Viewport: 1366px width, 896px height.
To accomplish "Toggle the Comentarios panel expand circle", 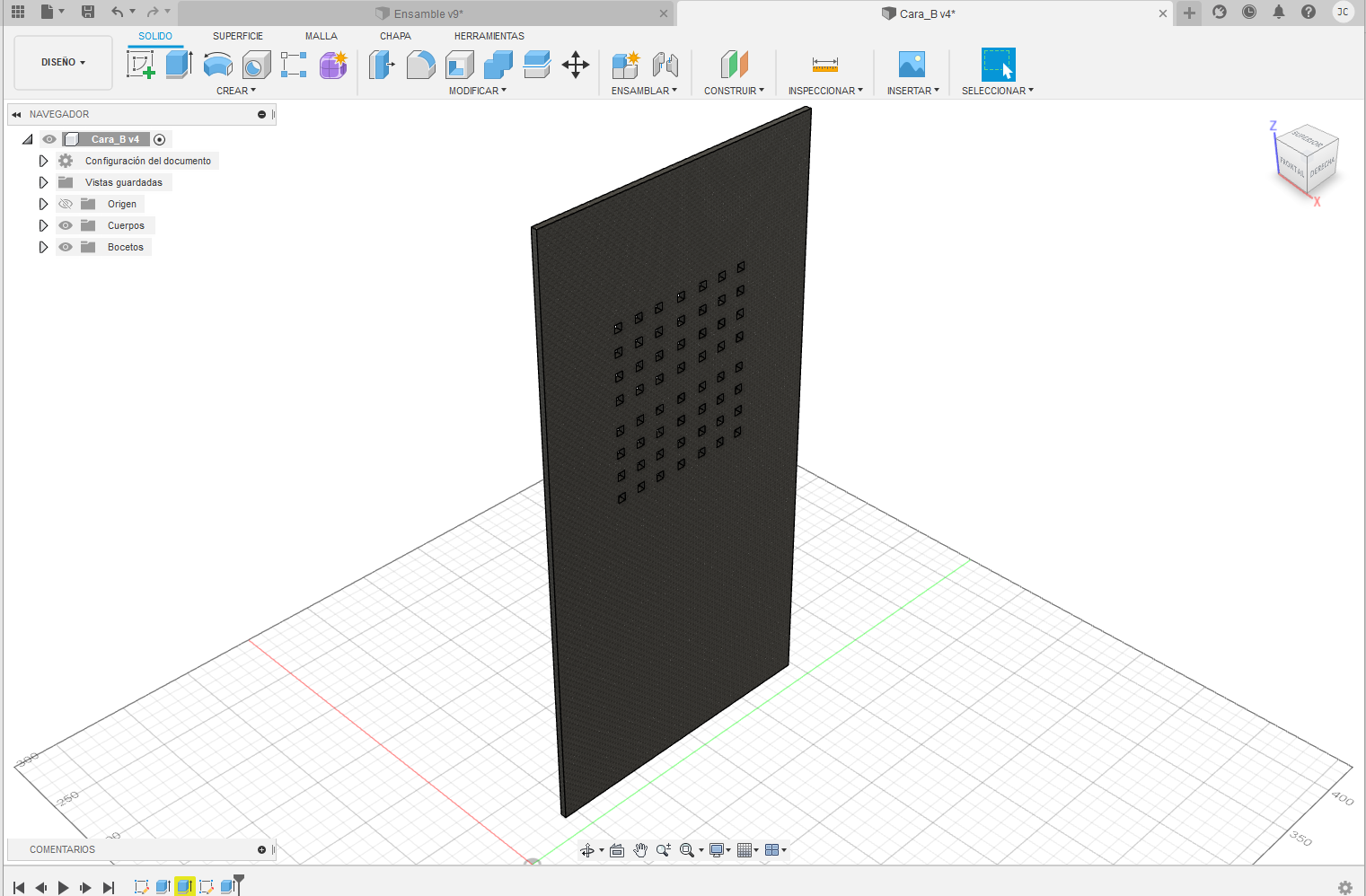I will 261,849.
